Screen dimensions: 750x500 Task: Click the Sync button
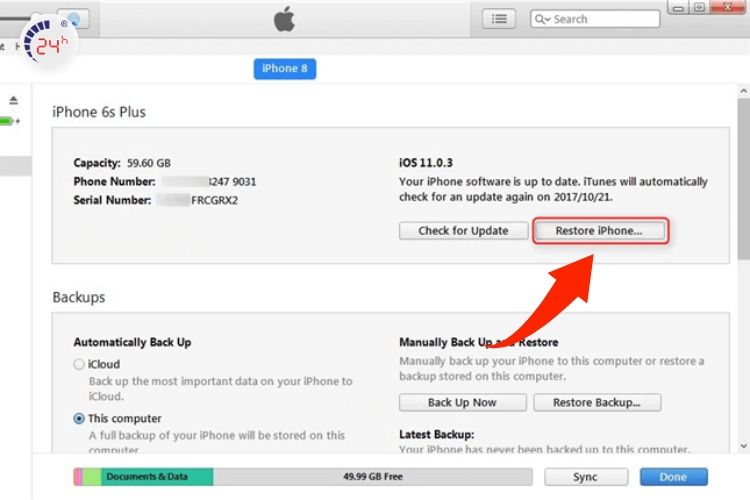coord(585,477)
